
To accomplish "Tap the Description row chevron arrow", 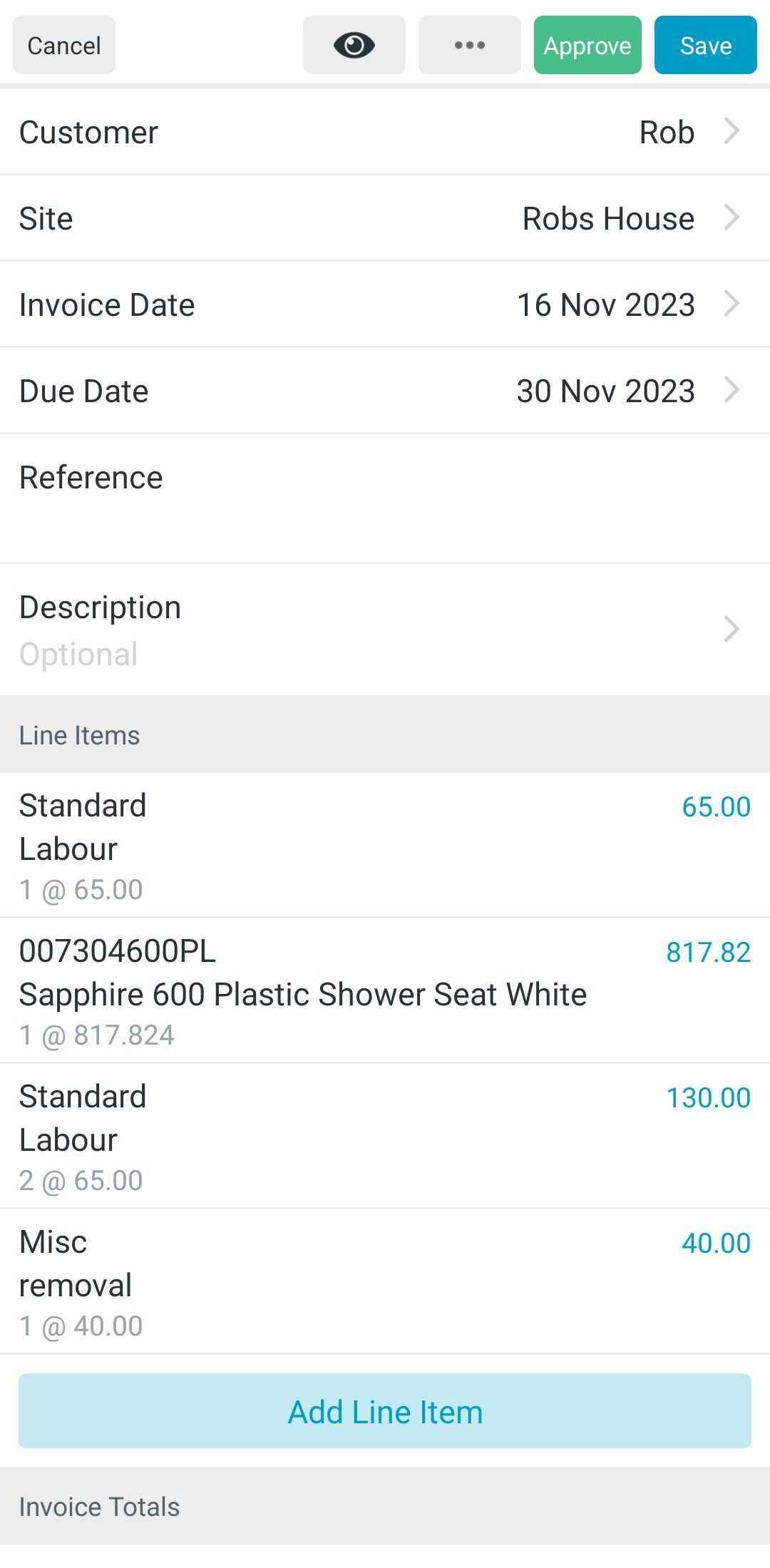I will tap(731, 629).
